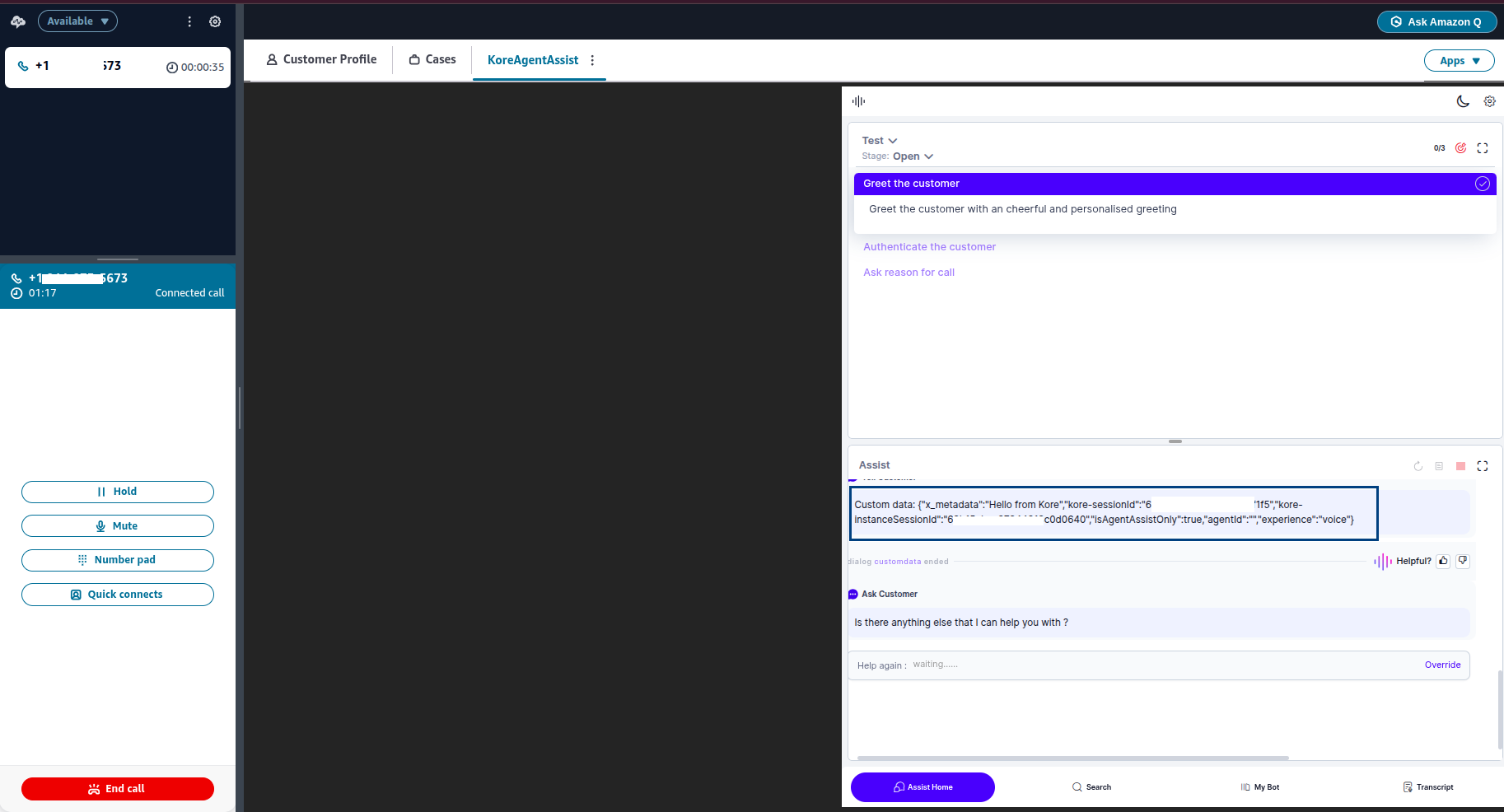Click the Authenticate the customer step

(929, 247)
